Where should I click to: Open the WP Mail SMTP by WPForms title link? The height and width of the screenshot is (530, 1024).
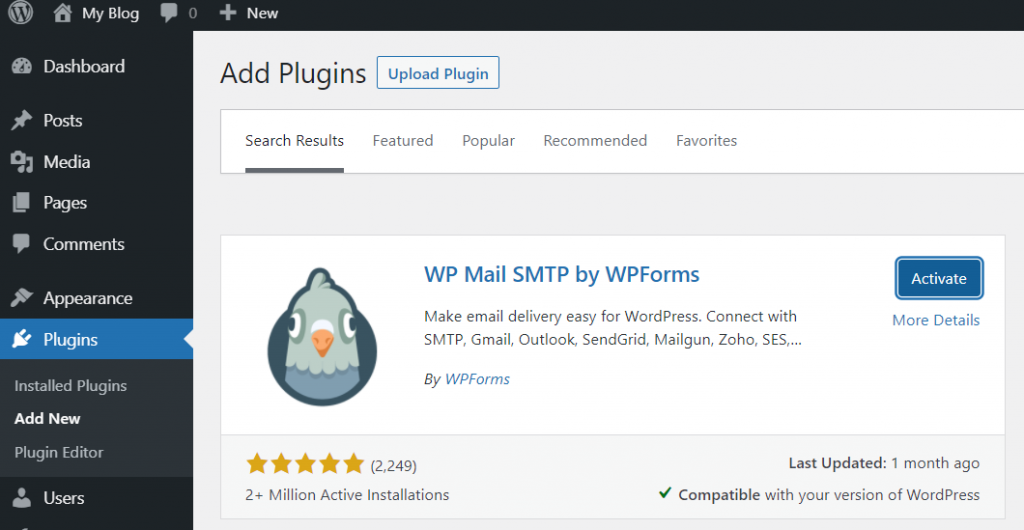pyautogui.click(x=562, y=275)
